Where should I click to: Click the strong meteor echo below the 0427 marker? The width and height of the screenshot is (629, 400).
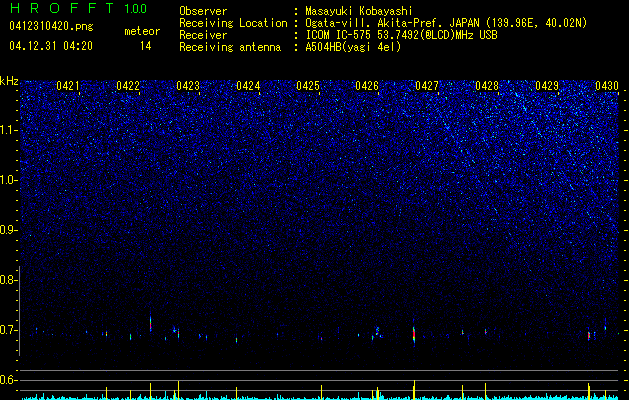[x=414, y=334]
